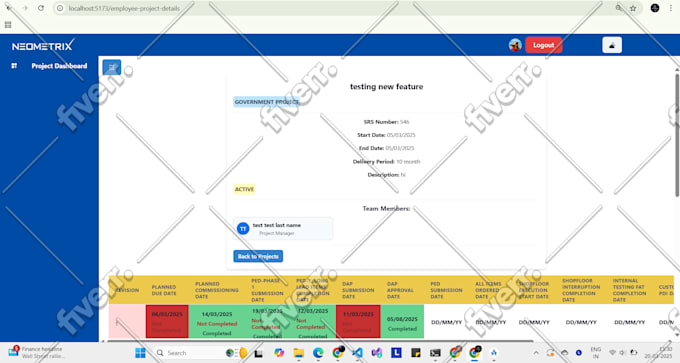Click the TT member avatar circle
This screenshot has width=680, height=363.
pyautogui.click(x=243, y=229)
